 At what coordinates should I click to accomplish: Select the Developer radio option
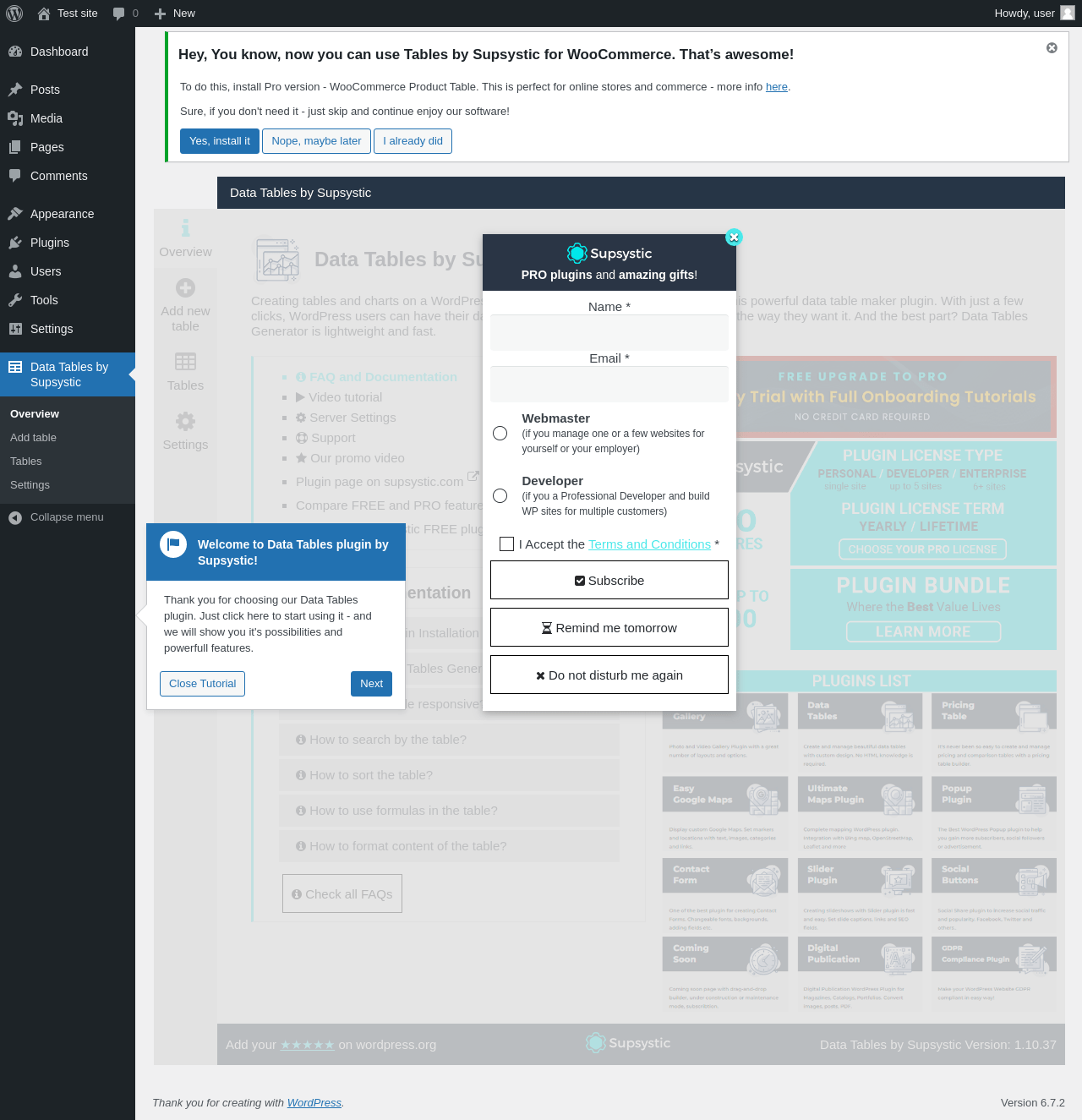(x=500, y=495)
